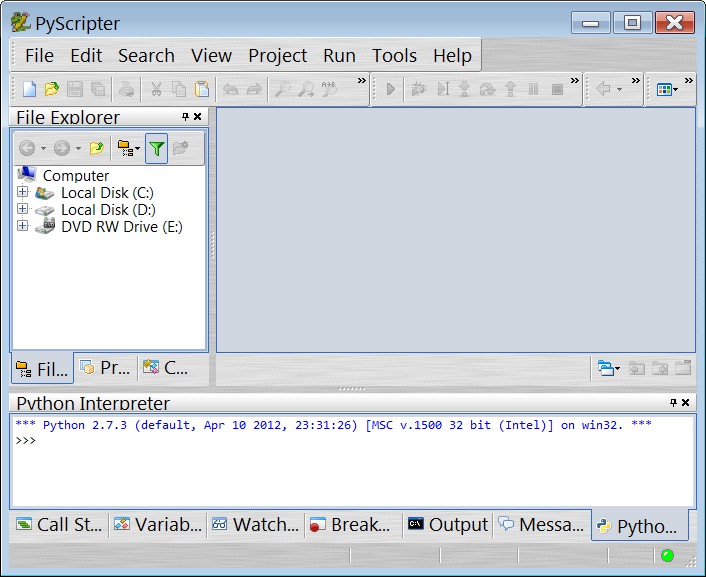This screenshot has width=706, height=577.
Task: Click File Explorer up-folder icon
Action: point(96,148)
